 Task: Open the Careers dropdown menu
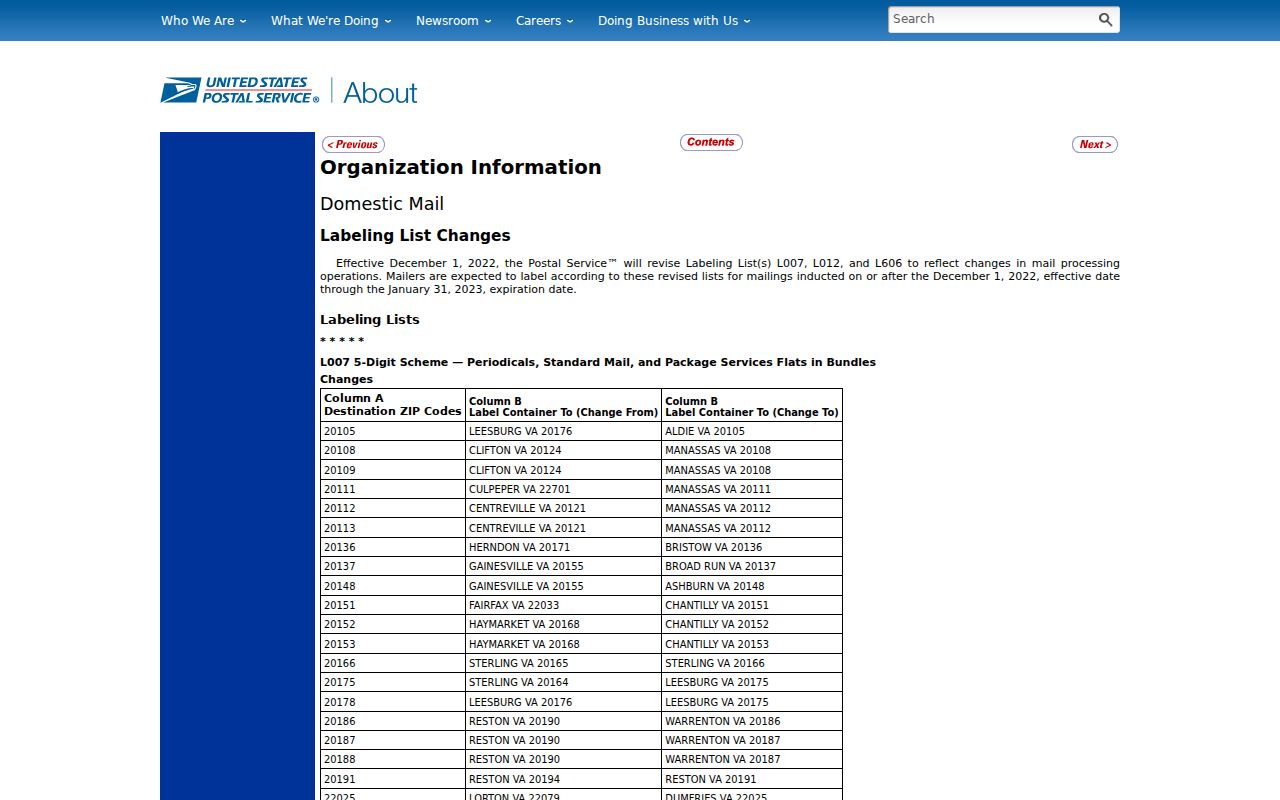(x=545, y=20)
